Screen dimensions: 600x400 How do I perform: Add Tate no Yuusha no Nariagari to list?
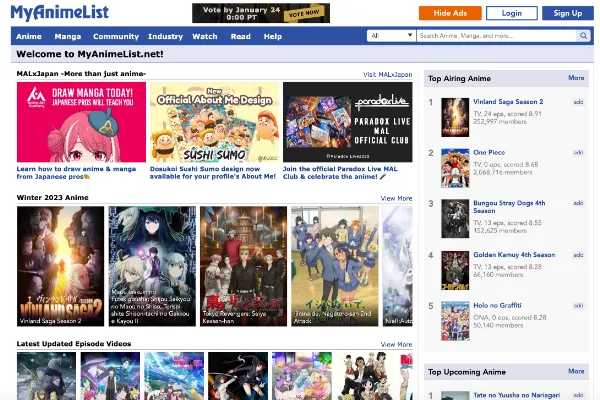pos(578,395)
